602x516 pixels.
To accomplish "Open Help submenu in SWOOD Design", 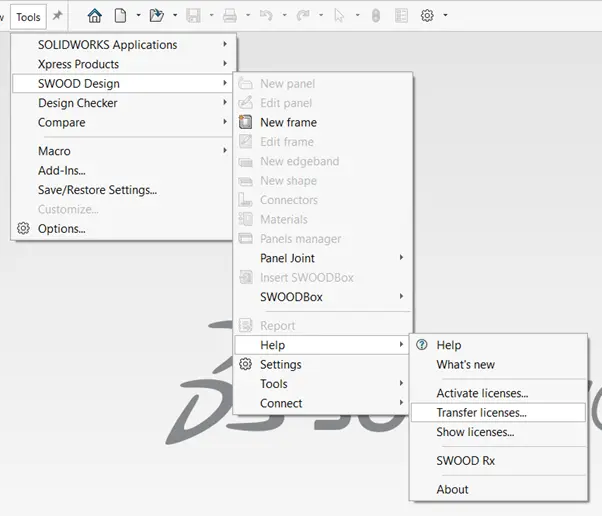I will pos(322,345).
